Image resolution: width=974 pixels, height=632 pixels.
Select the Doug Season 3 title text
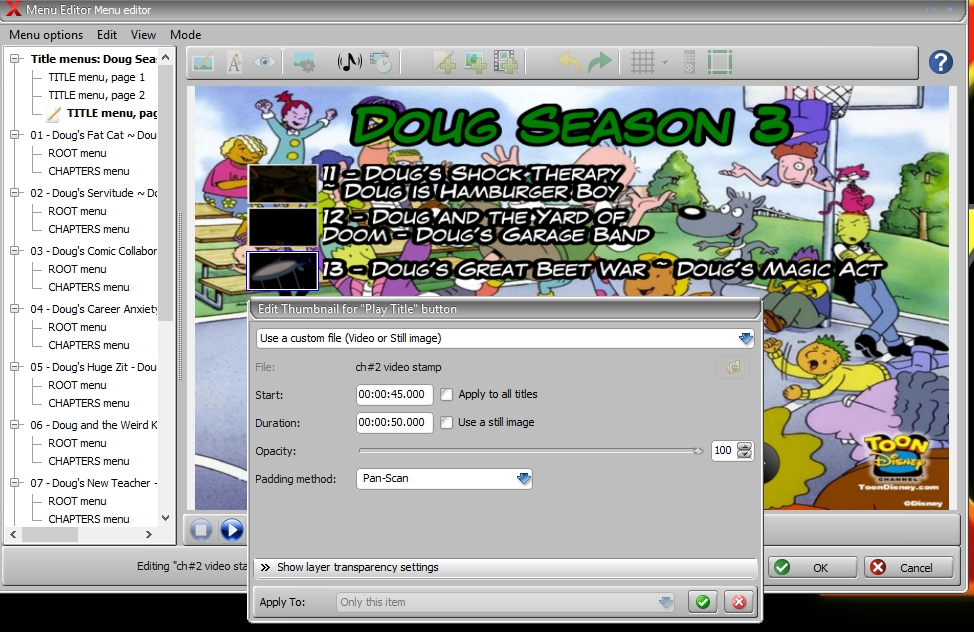tap(570, 125)
